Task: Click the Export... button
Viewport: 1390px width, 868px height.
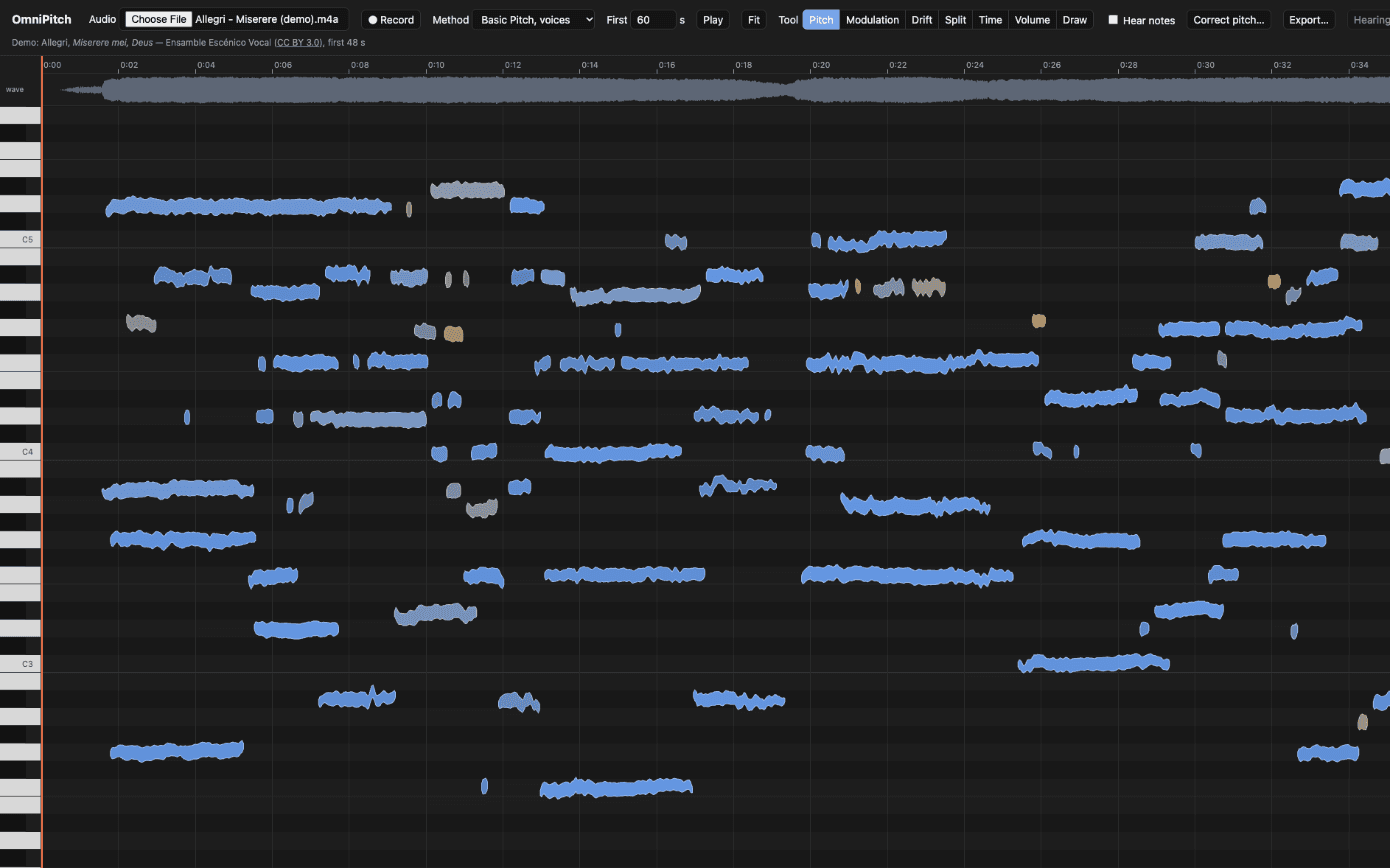Action: pos(1309,20)
